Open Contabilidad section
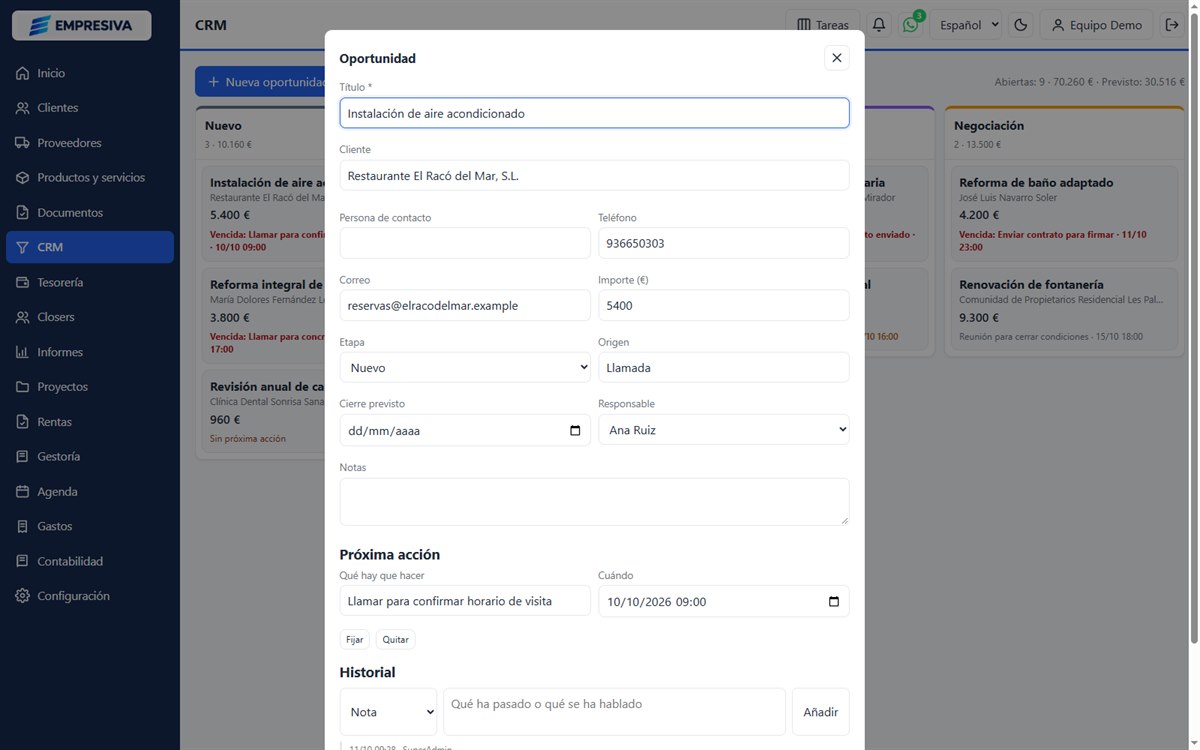Viewport: 1200px width, 750px height. [90, 562]
